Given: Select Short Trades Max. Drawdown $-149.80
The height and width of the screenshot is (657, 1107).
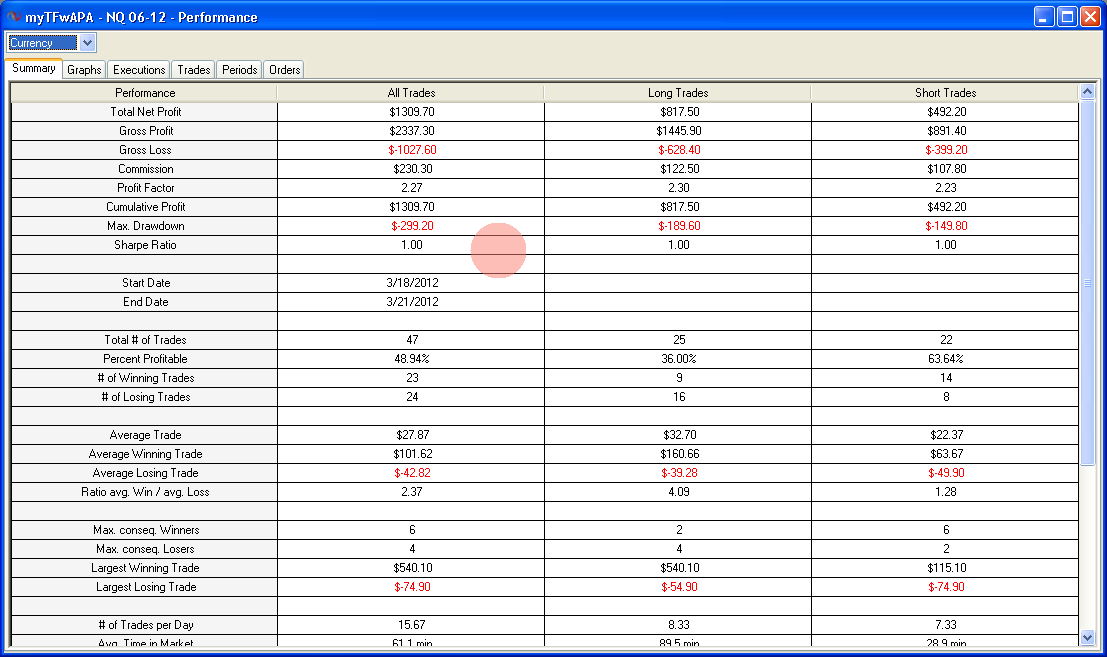Looking at the screenshot, I should (x=946, y=226).
